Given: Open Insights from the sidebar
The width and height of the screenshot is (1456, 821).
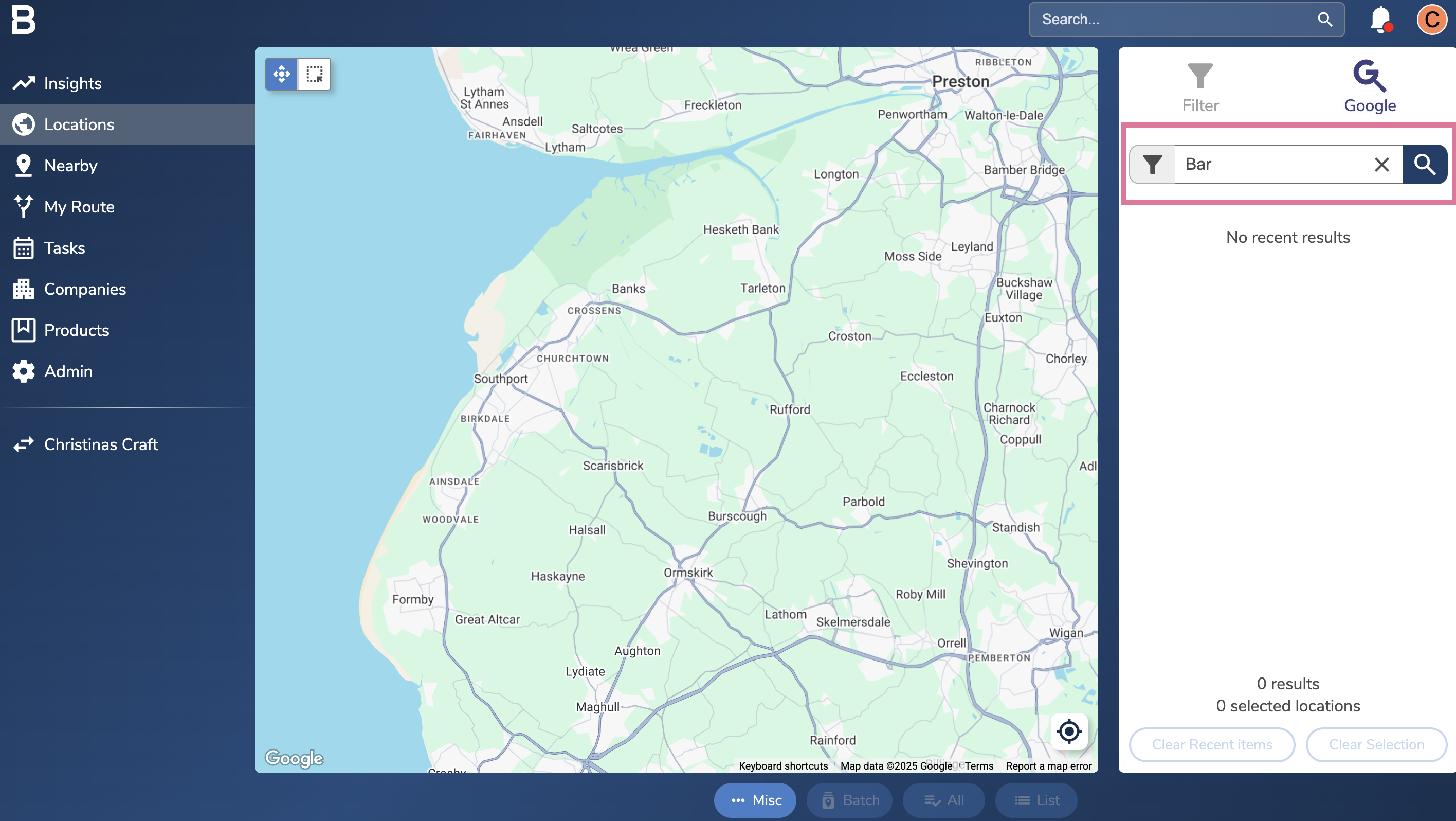Looking at the screenshot, I should [x=72, y=84].
